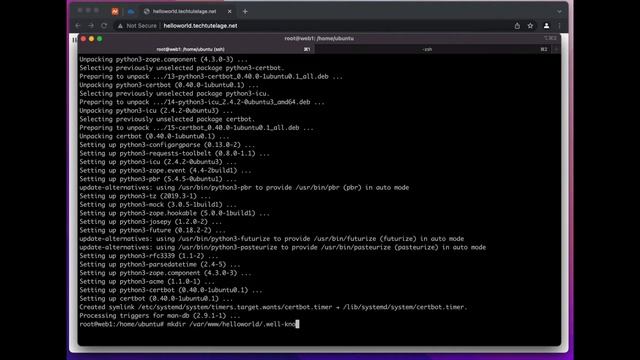Click 'Setting up python3-josepy (1.2.0-2)' line
This screenshot has height=360, width=640.
(151, 222)
